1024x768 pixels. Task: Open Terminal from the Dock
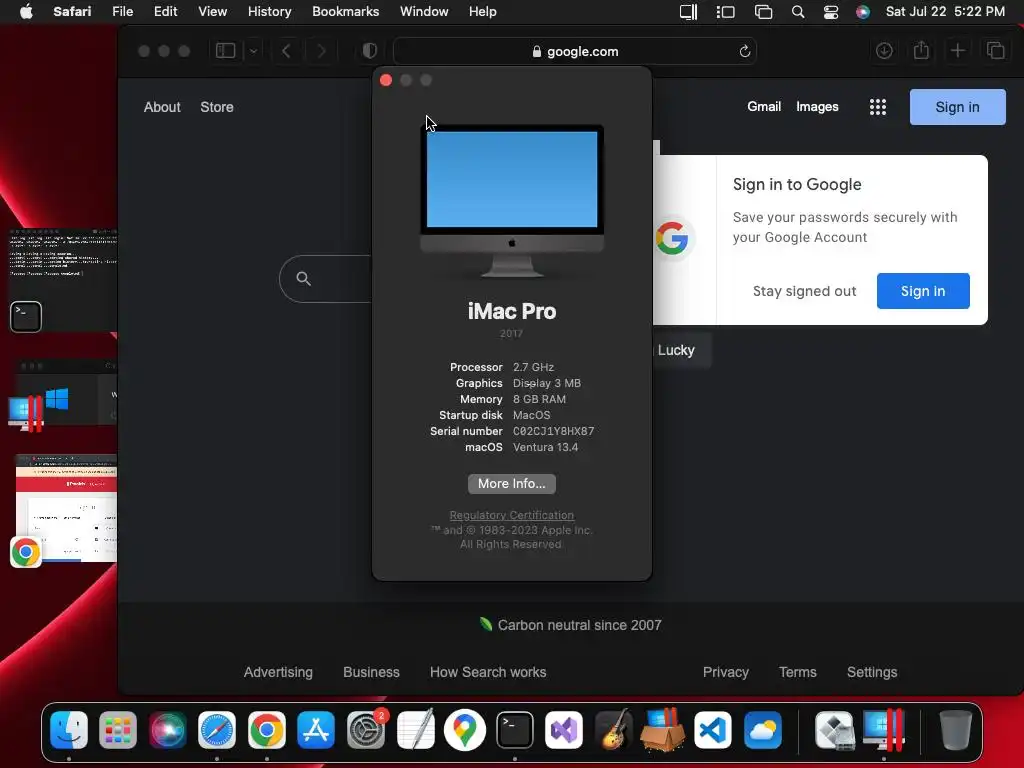[x=515, y=729]
